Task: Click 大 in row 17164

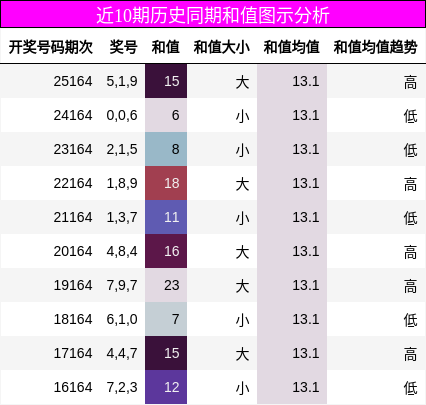Action: click(x=242, y=354)
